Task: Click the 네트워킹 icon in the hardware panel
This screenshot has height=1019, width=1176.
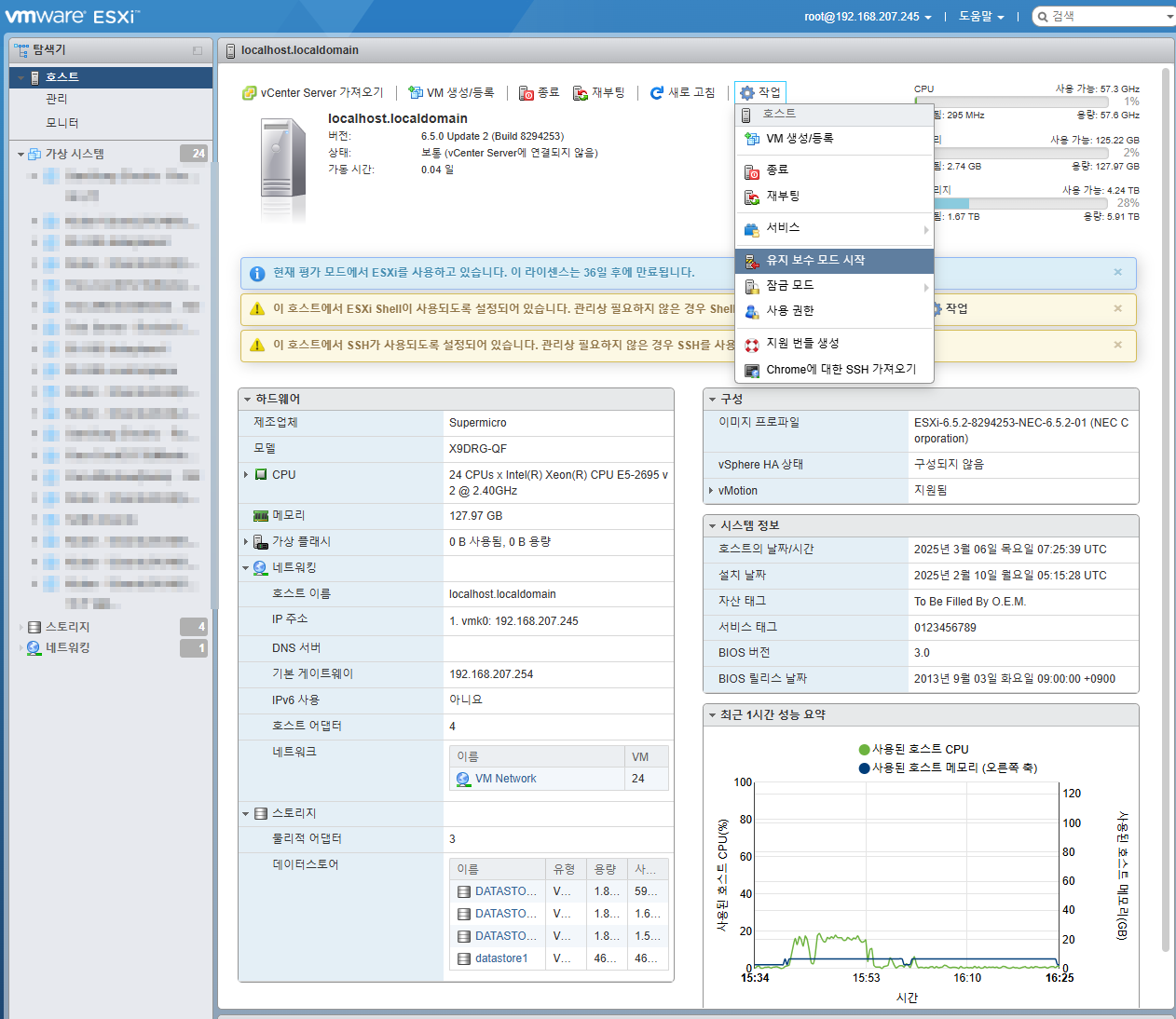Action: [x=261, y=568]
